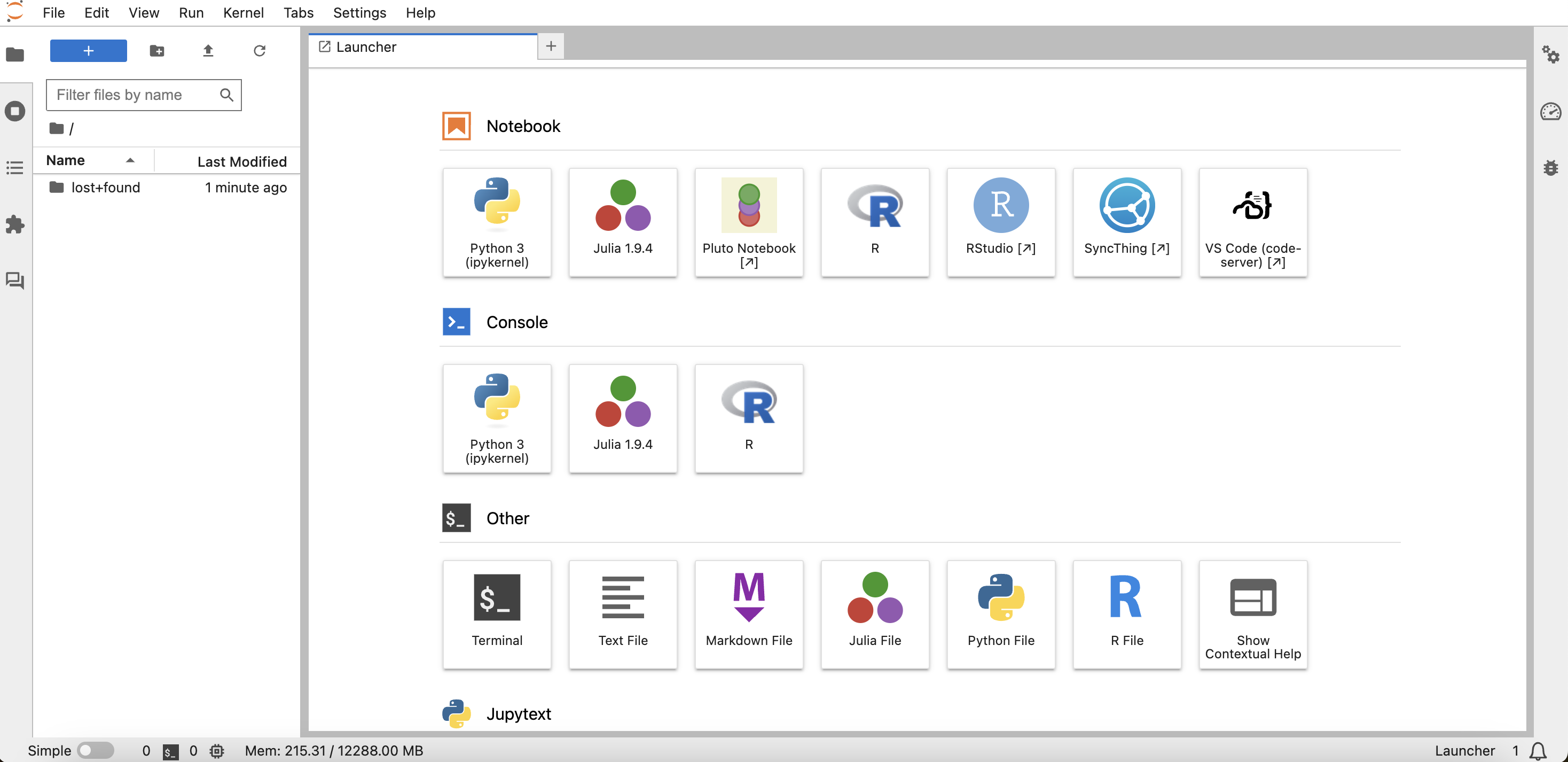Open the Tabs menu
Image resolution: width=1568 pixels, height=762 pixels.
click(298, 13)
